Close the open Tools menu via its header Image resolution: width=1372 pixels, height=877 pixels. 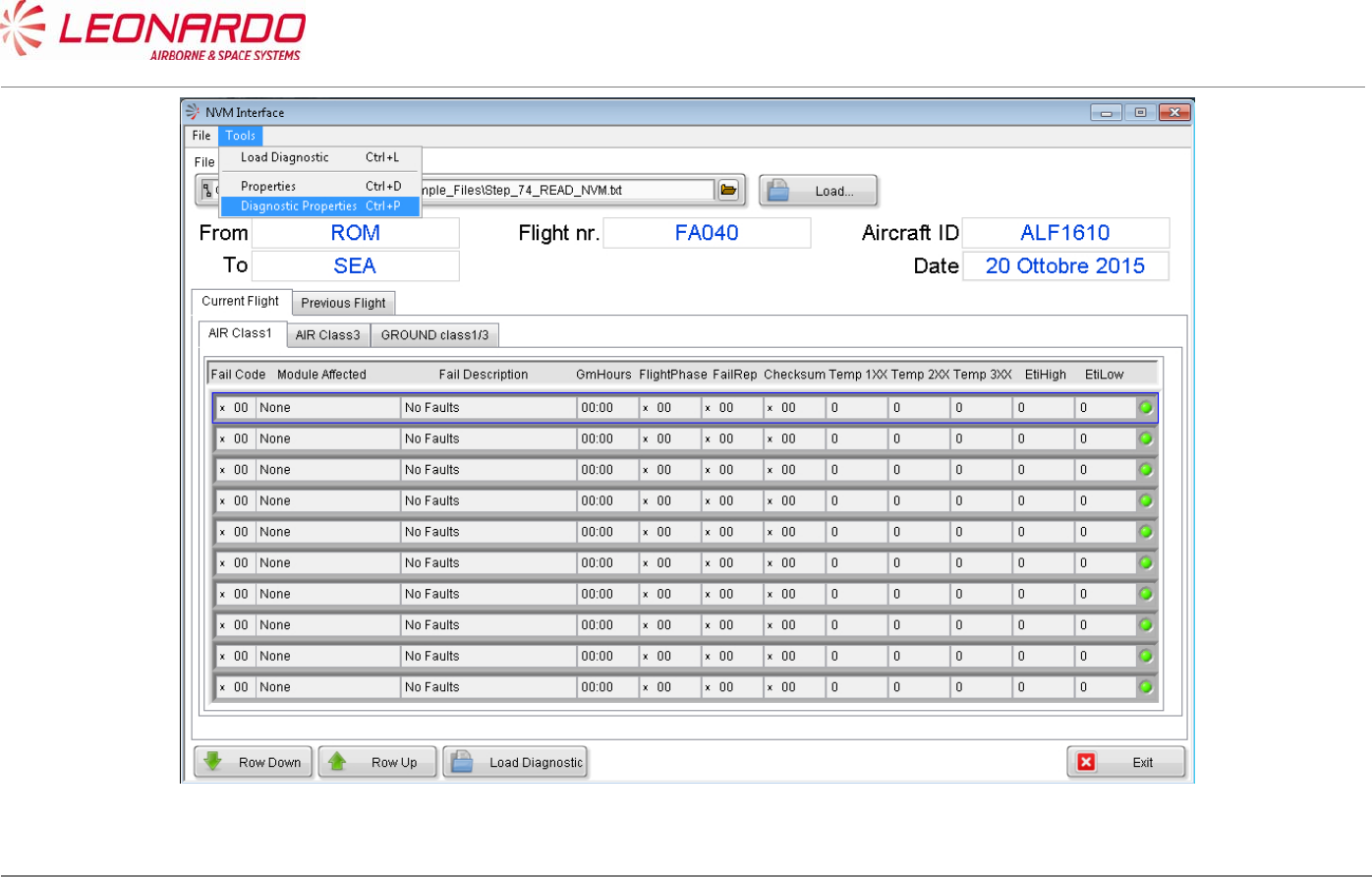pyautogui.click(x=240, y=136)
